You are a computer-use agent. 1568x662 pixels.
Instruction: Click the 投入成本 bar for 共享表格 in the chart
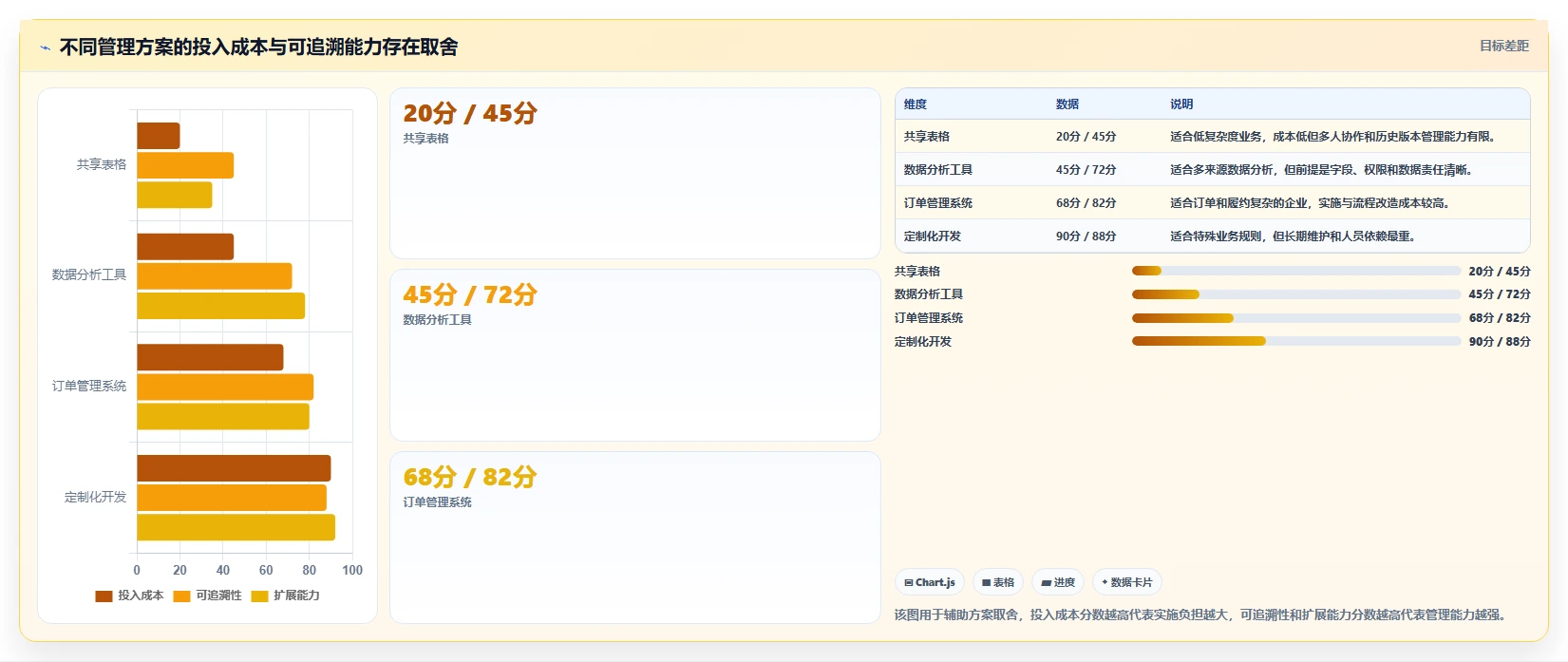[x=159, y=136]
